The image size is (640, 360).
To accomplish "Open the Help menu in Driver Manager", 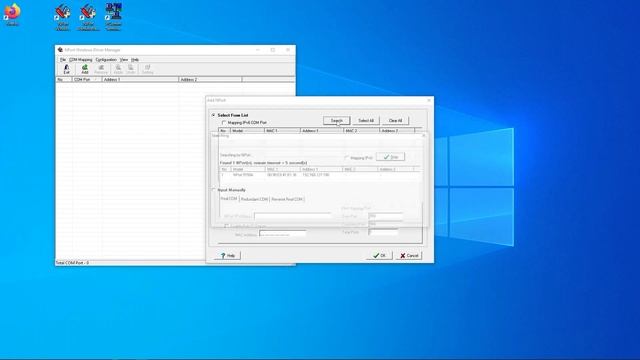I will (x=135, y=60).
